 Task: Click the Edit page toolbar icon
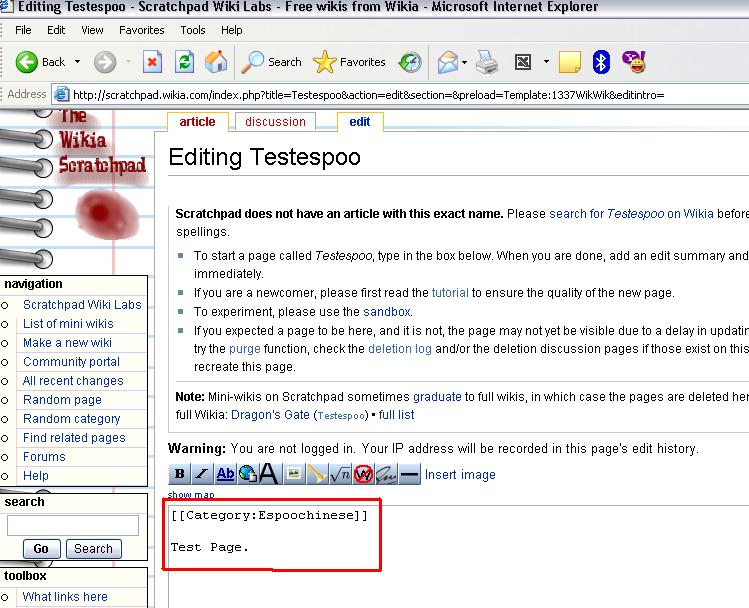tap(523, 62)
